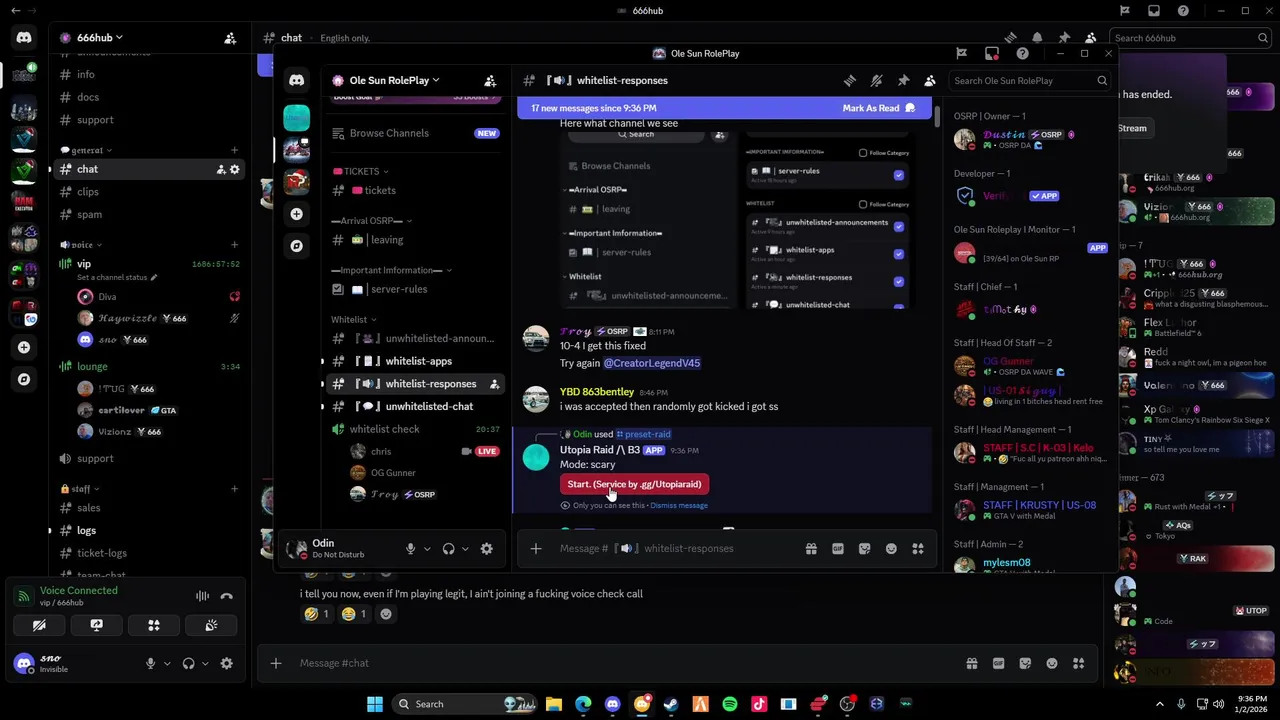Discover servers compass in Ole Sun RolePlay window
The image size is (1280, 720).
click(x=296, y=245)
